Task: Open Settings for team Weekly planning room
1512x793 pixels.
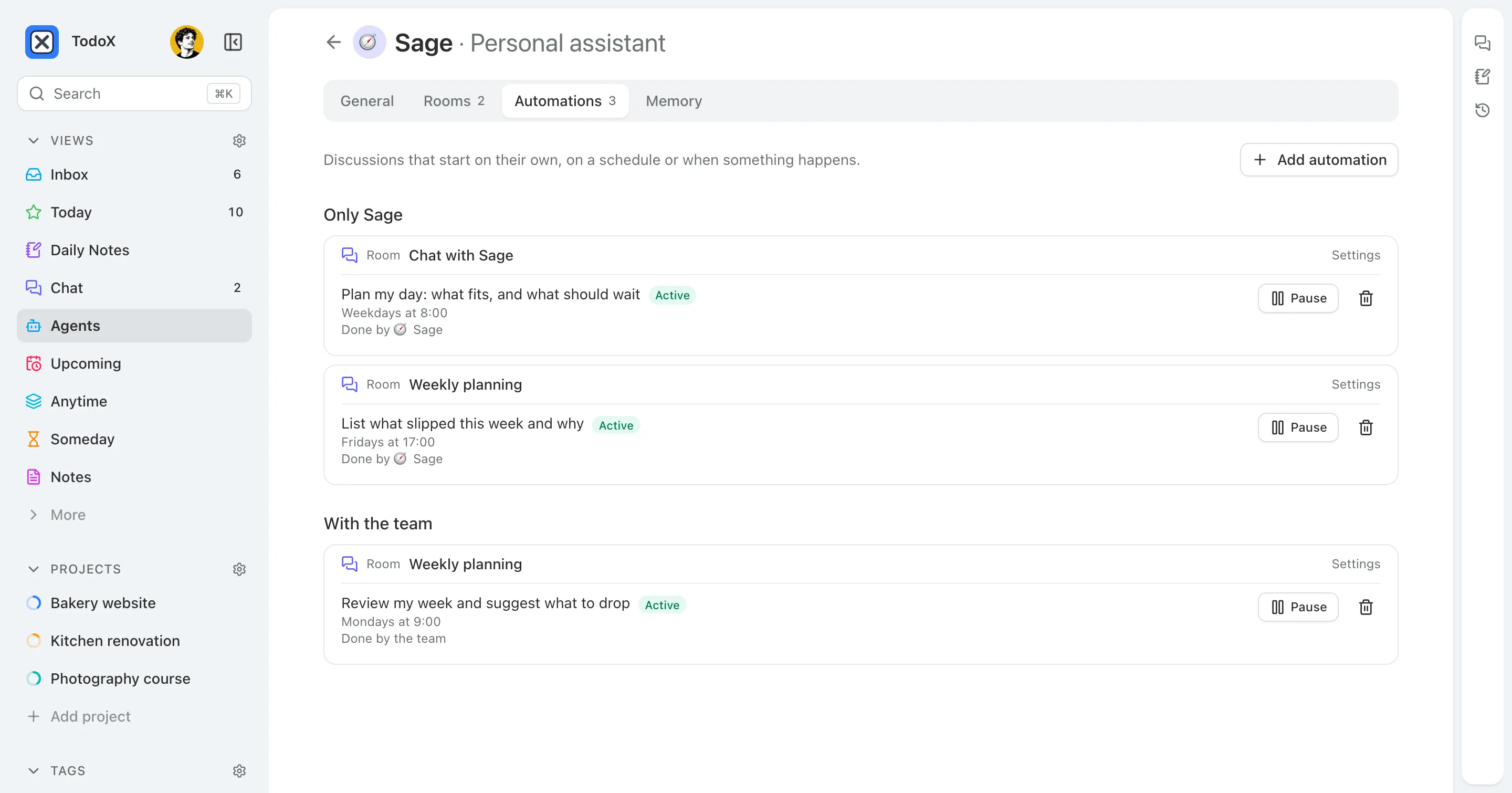Action: click(1355, 564)
